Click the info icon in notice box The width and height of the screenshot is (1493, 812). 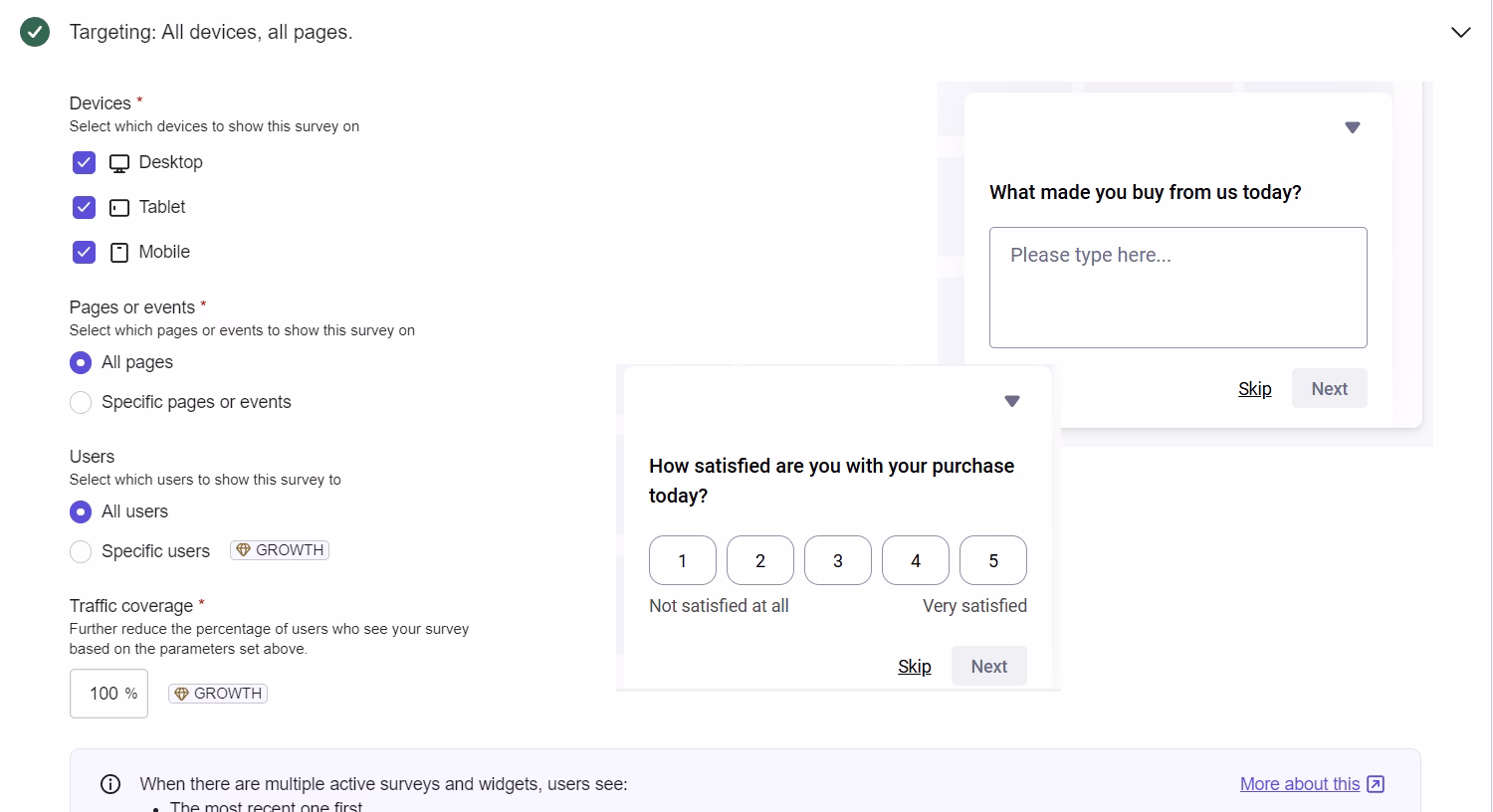pyautogui.click(x=110, y=784)
